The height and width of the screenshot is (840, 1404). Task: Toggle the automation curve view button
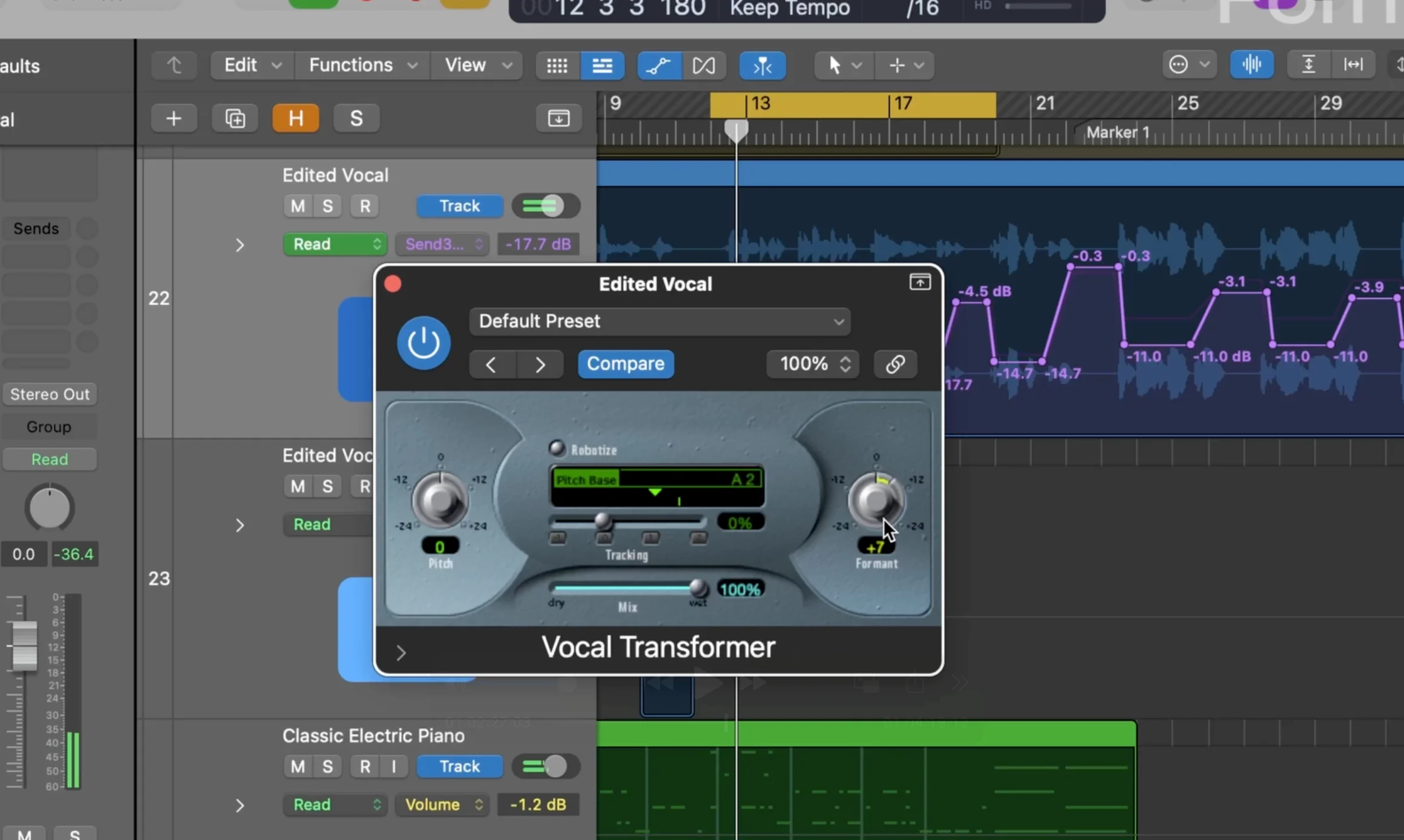click(x=659, y=65)
